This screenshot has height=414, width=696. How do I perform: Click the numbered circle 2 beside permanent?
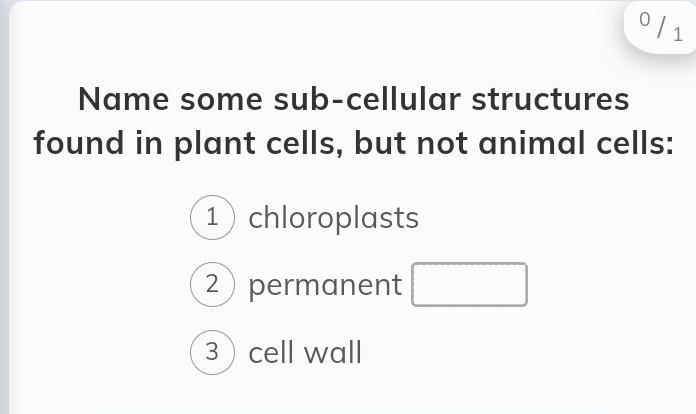click(212, 285)
